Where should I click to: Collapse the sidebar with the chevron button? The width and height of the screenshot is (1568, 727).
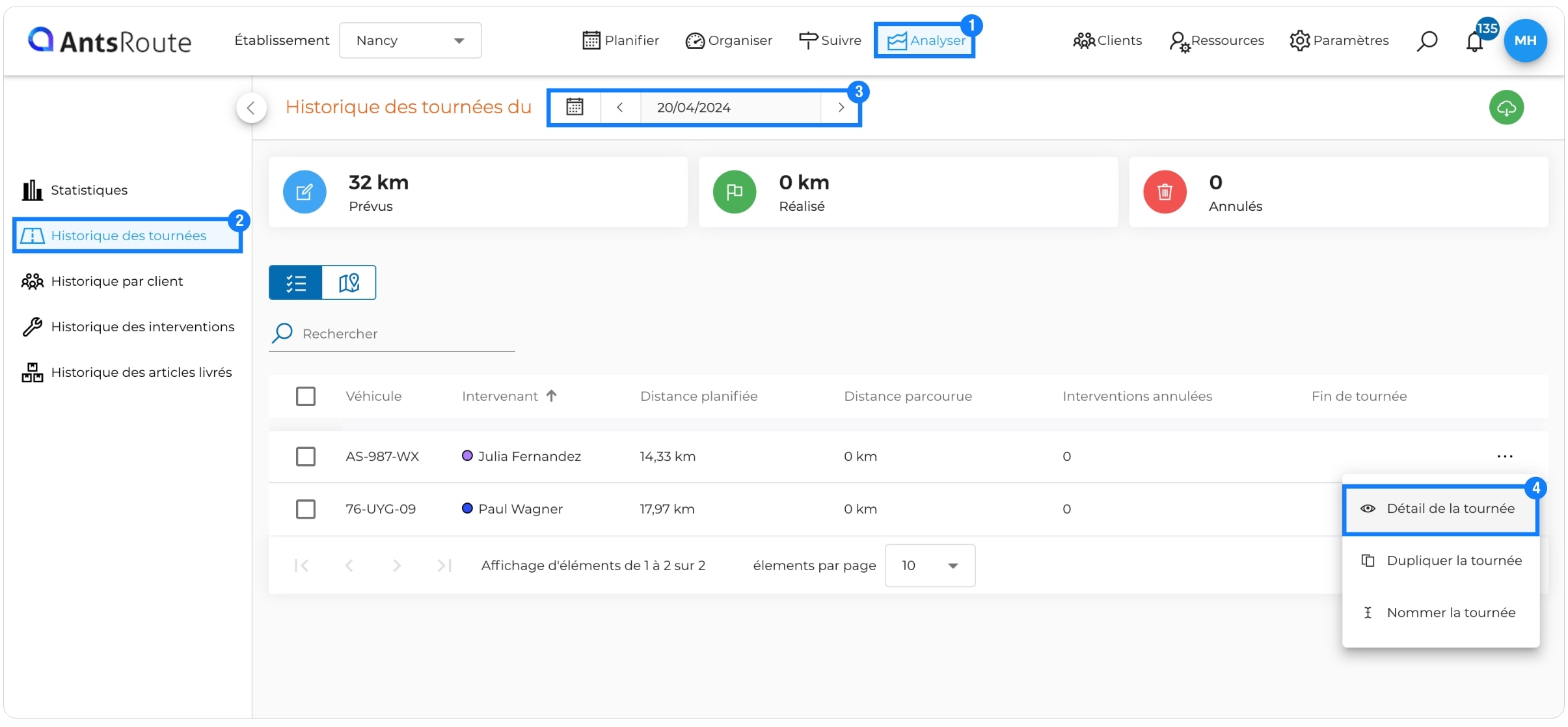click(251, 108)
